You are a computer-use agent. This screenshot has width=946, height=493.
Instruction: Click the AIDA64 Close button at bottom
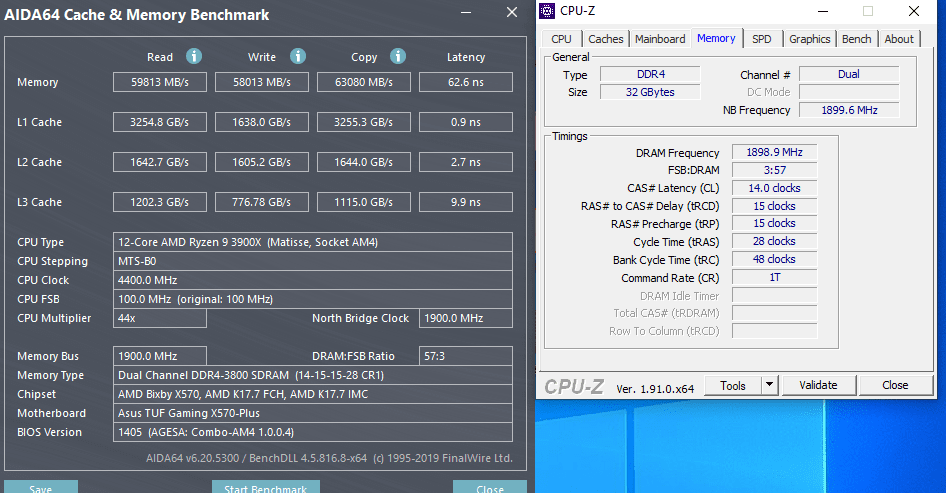click(489, 486)
